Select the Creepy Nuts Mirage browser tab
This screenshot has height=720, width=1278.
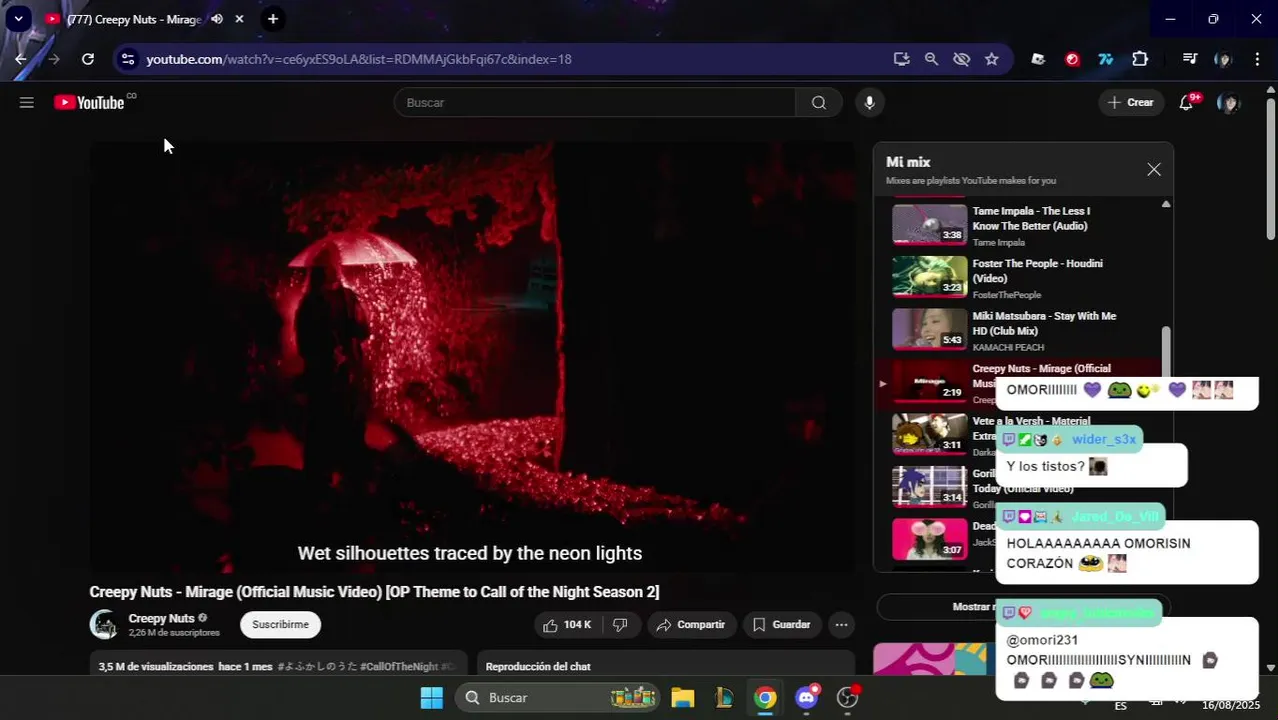click(134, 19)
